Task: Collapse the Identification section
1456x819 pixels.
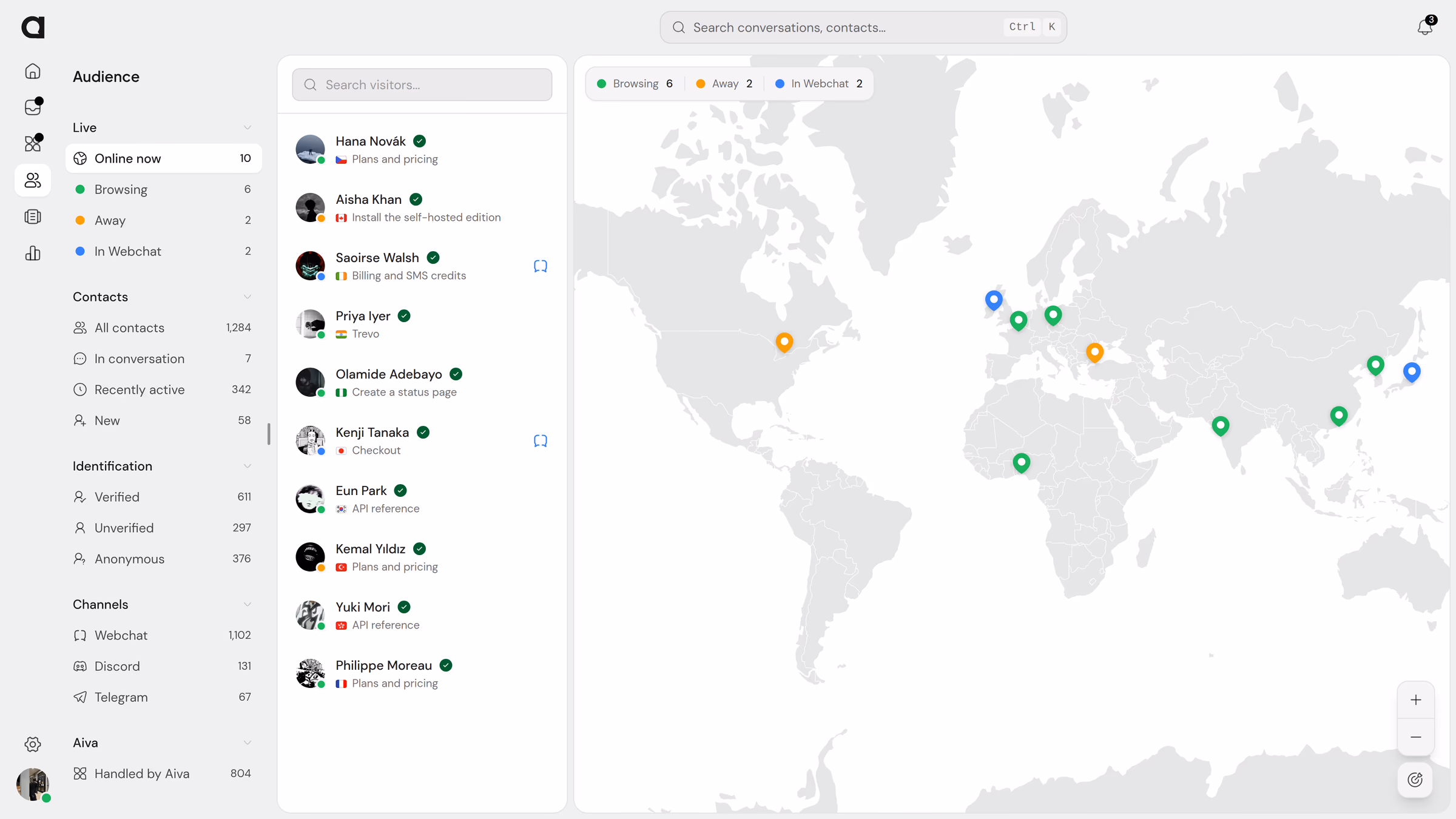Action: click(248, 466)
